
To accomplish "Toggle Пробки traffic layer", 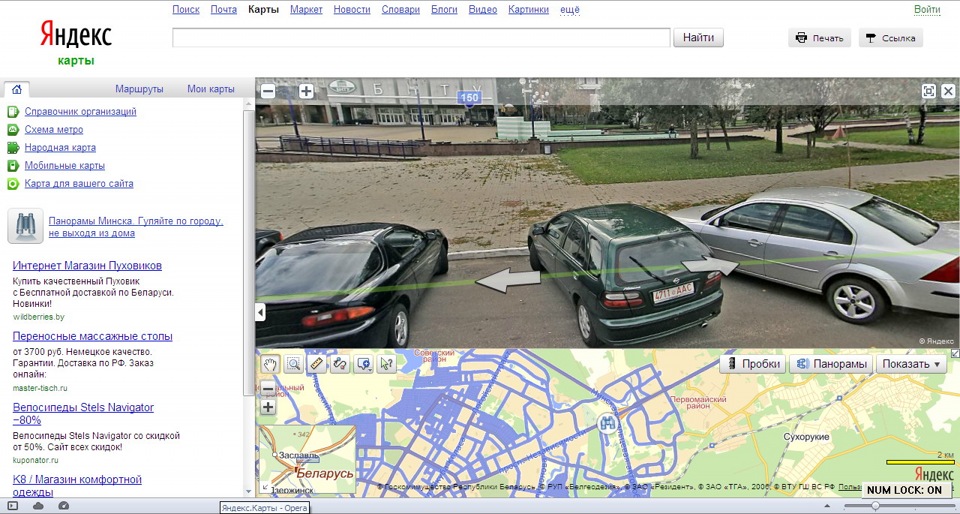I will 752,364.
